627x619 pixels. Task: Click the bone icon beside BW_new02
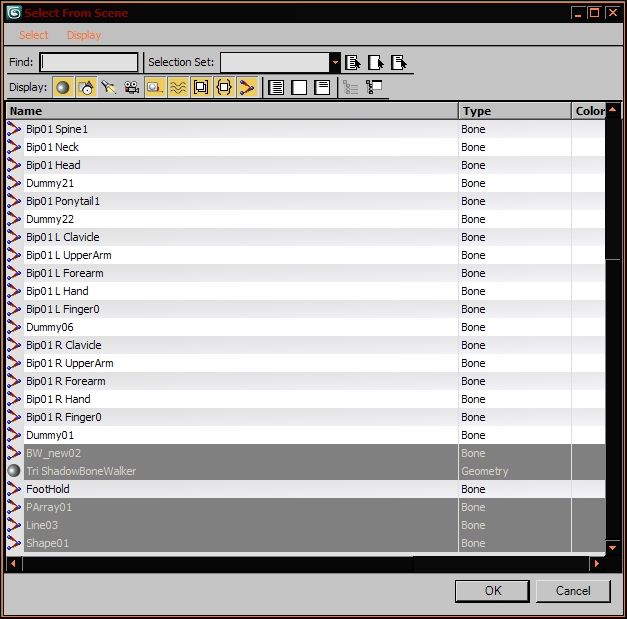14,453
